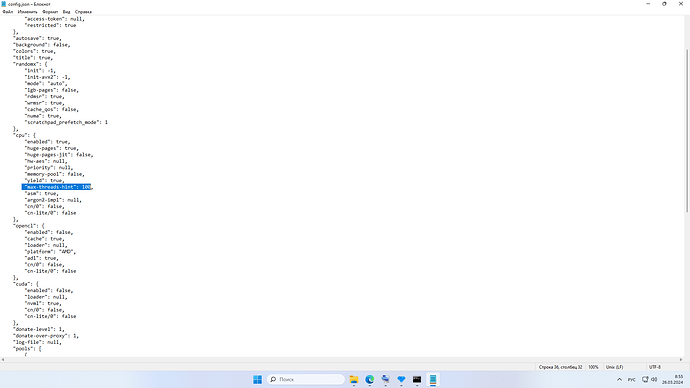Open the terminal window from the taskbar

click(417, 379)
